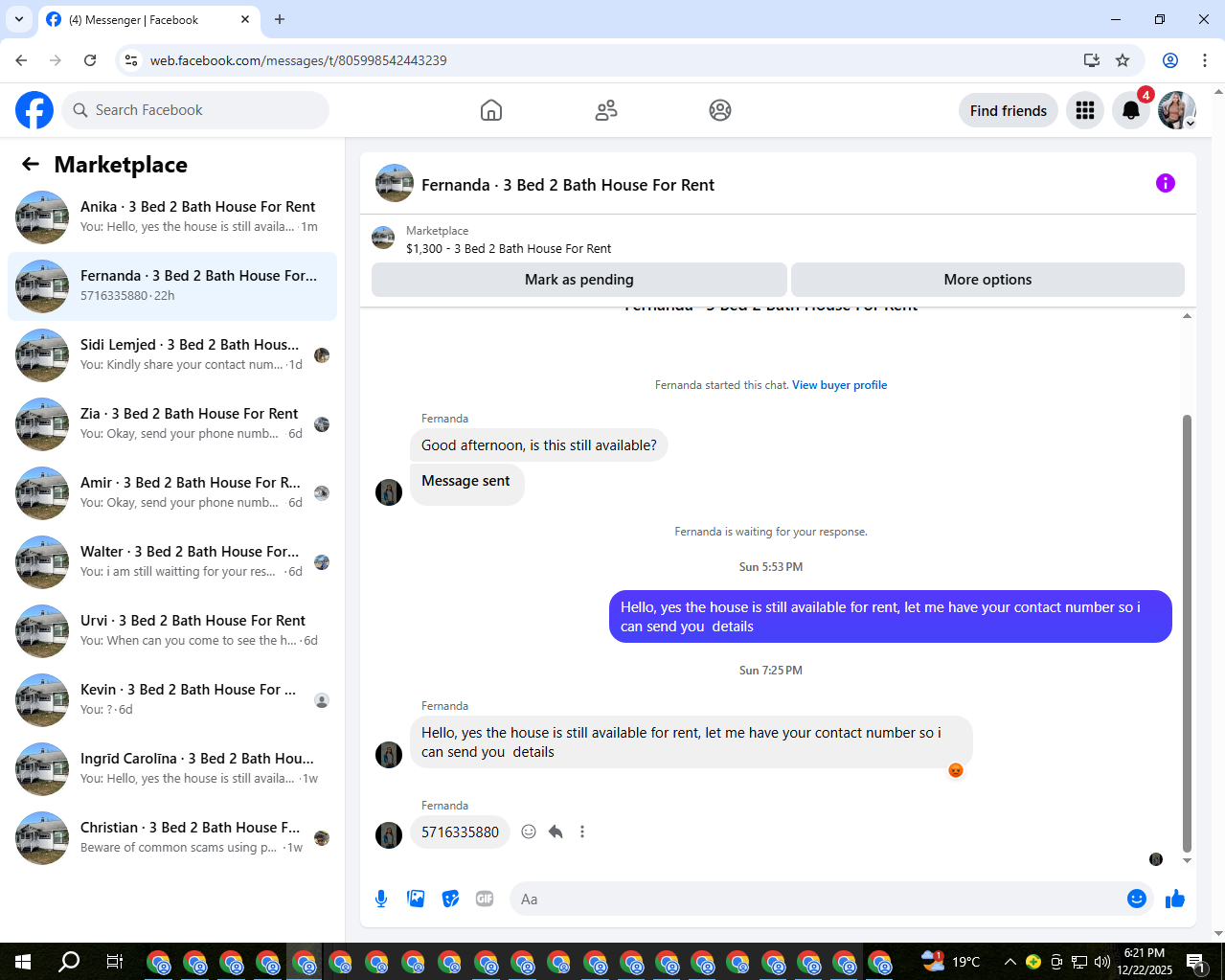
Task: Click View buyer profile link
Action: pos(839,385)
